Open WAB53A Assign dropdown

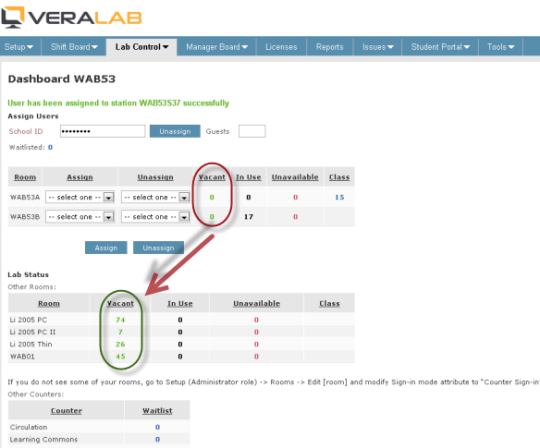click(x=80, y=197)
